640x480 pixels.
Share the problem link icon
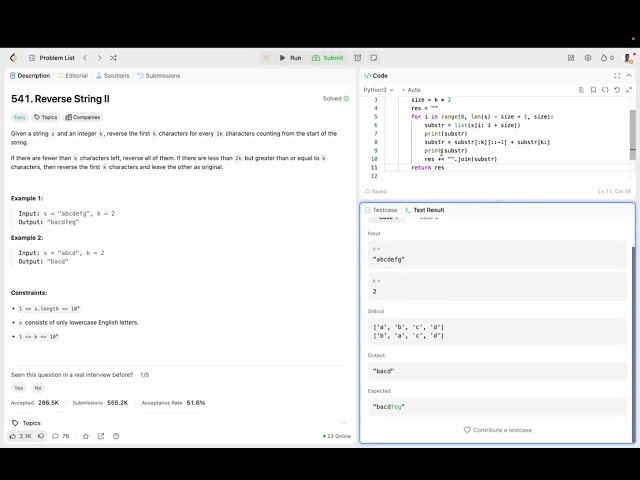pos(101,436)
